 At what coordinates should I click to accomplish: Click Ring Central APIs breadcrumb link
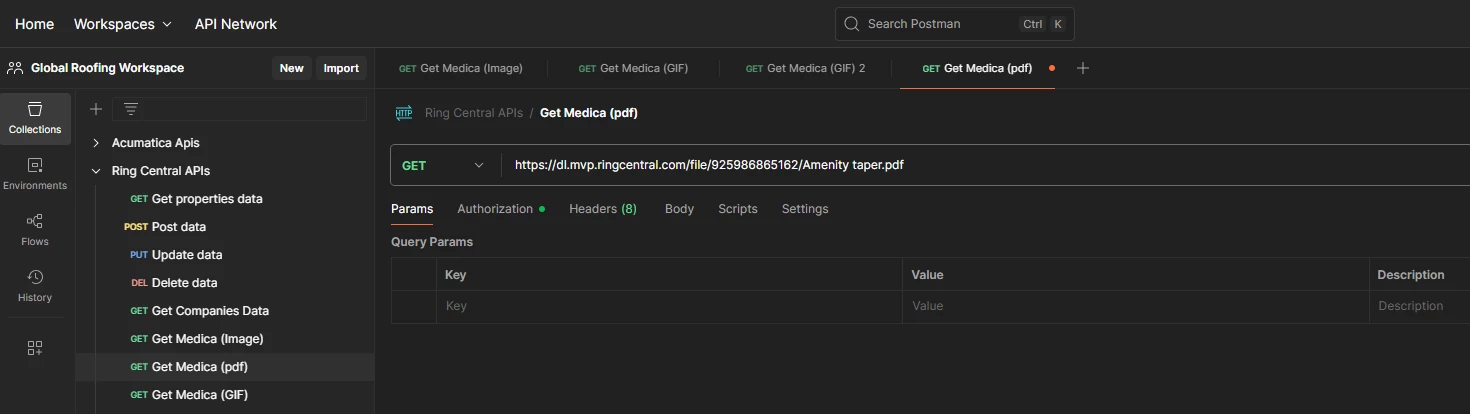point(474,113)
